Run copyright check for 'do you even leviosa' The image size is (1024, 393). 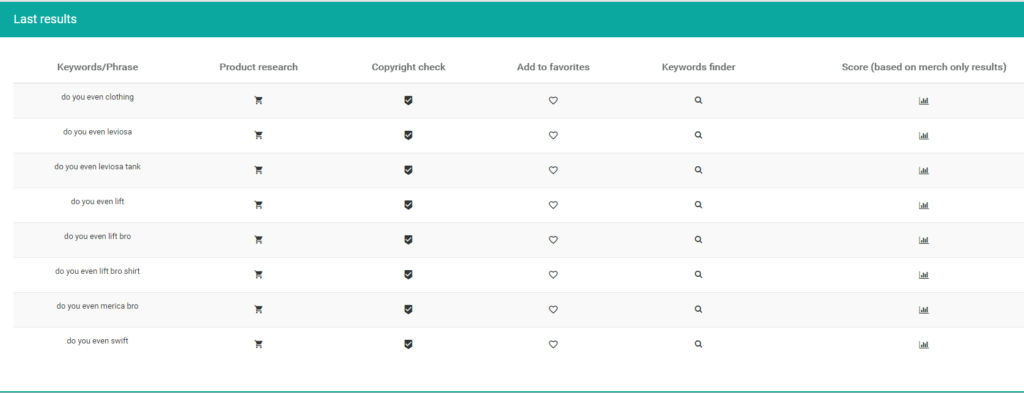(x=408, y=135)
